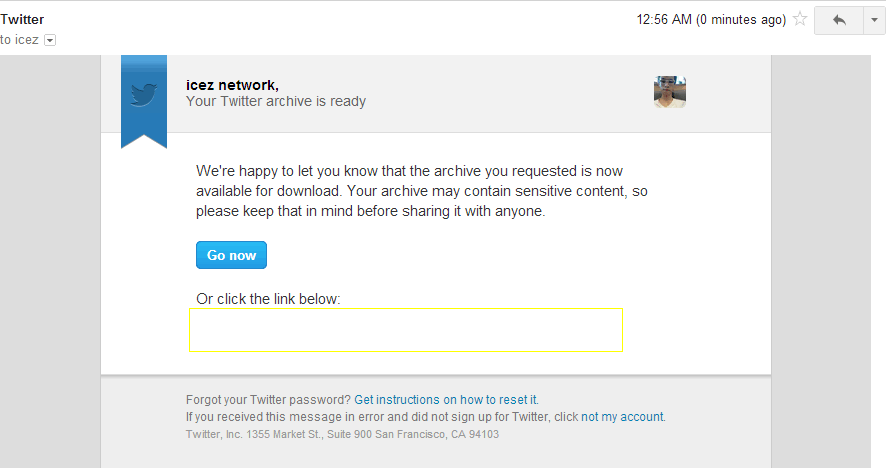Click the sender name "Twitter"
Image resolution: width=886 pixels, height=468 pixels.
(22, 19)
